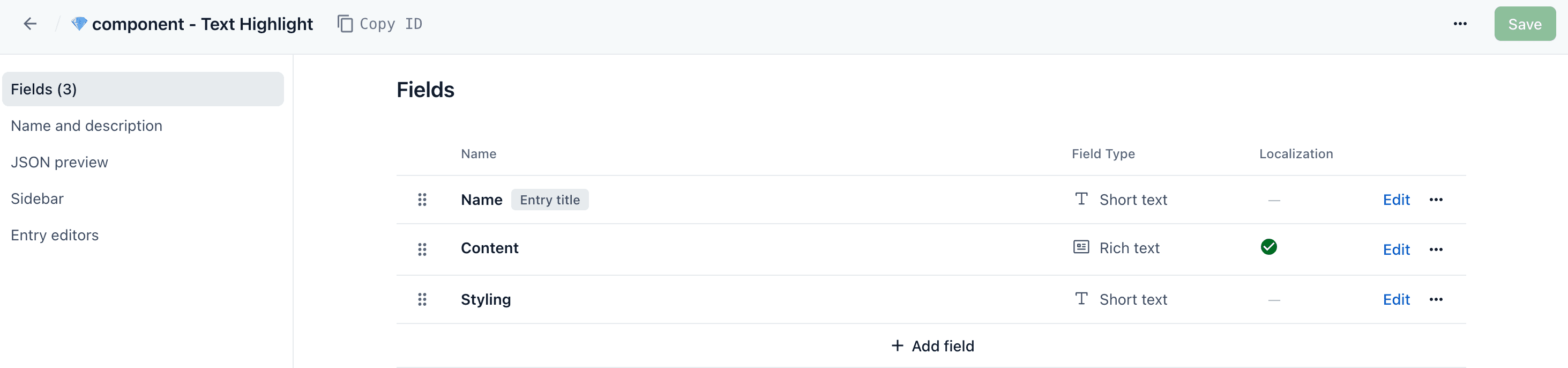Click the green localization checkmark for Content
Screen dimensions: 1568x368
(1268, 247)
